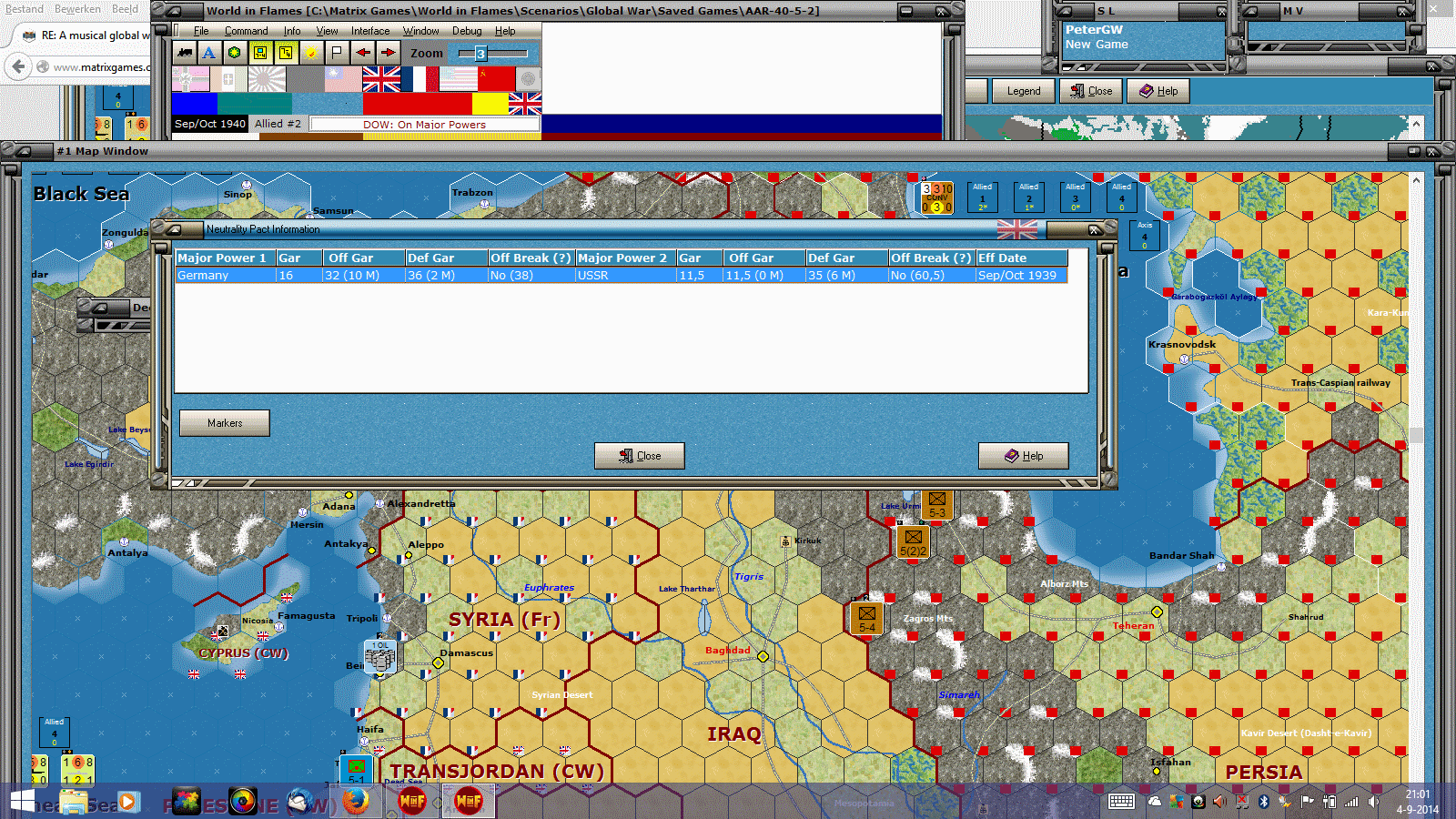The image size is (1456, 819).
Task: Click the white flag toolbar icon
Action: tap(337, 53)
